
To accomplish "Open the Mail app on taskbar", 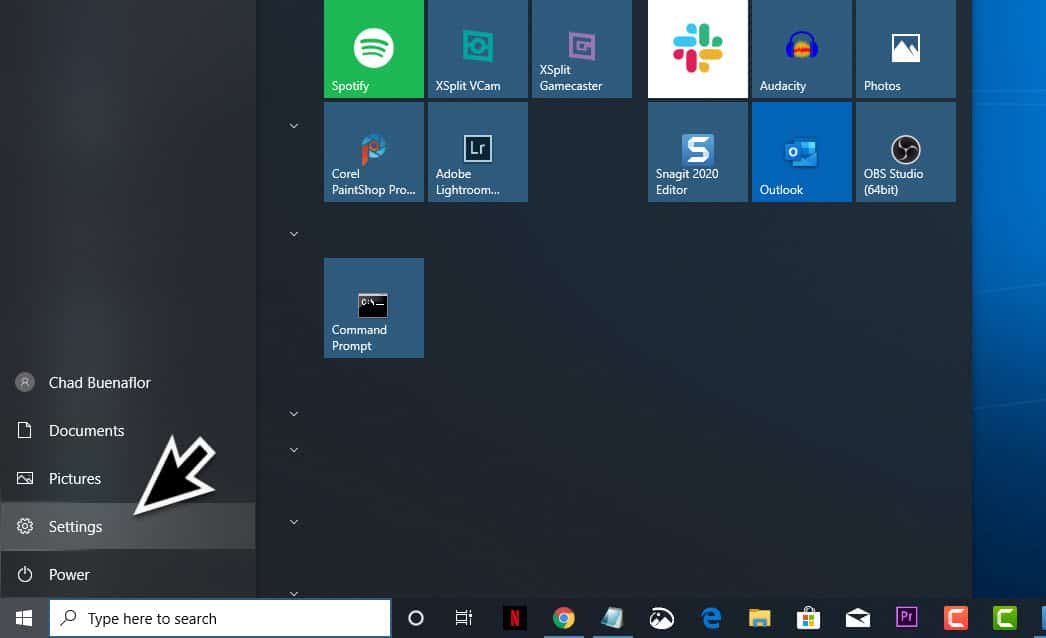I will click(857, 619).
